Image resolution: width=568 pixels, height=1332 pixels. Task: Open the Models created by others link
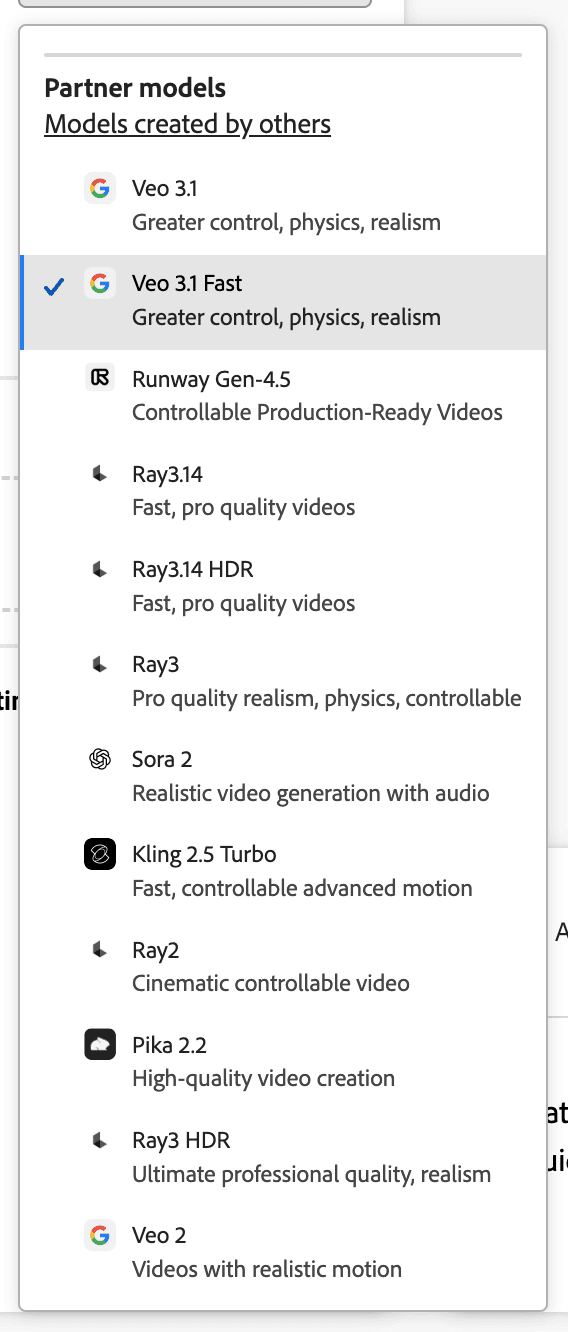point(188,124)
